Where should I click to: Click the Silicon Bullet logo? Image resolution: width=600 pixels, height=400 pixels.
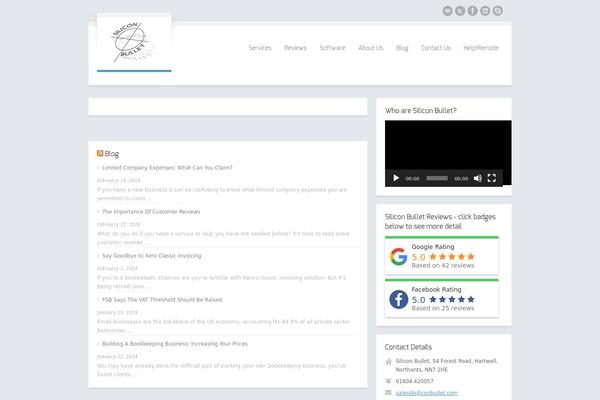pos(134,42)
